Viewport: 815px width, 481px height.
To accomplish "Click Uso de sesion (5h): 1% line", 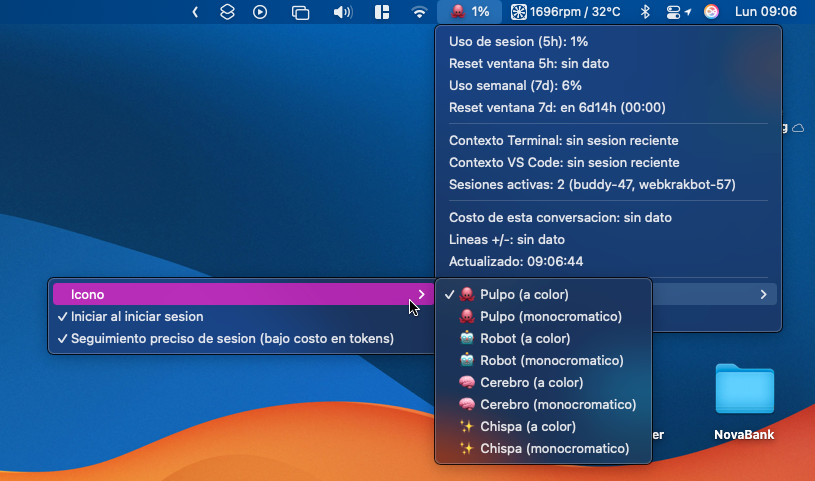I will click(x=518, y=42).
